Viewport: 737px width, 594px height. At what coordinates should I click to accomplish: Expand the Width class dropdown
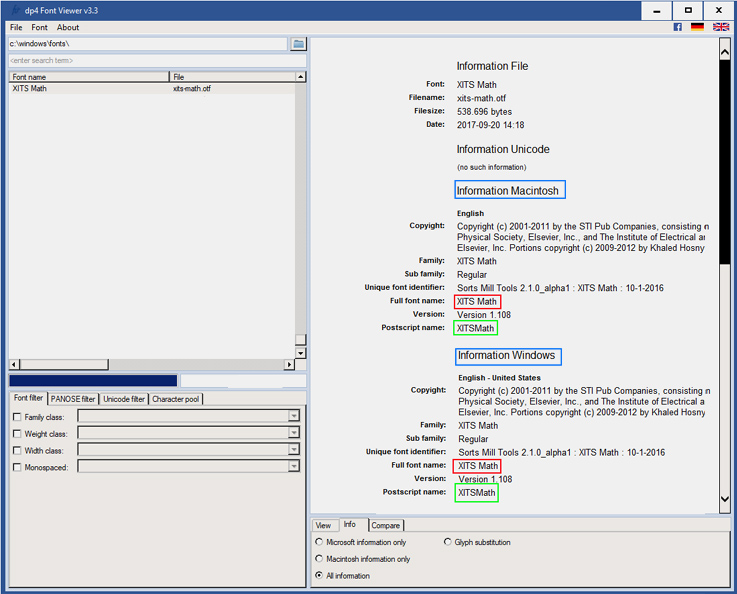294,450
